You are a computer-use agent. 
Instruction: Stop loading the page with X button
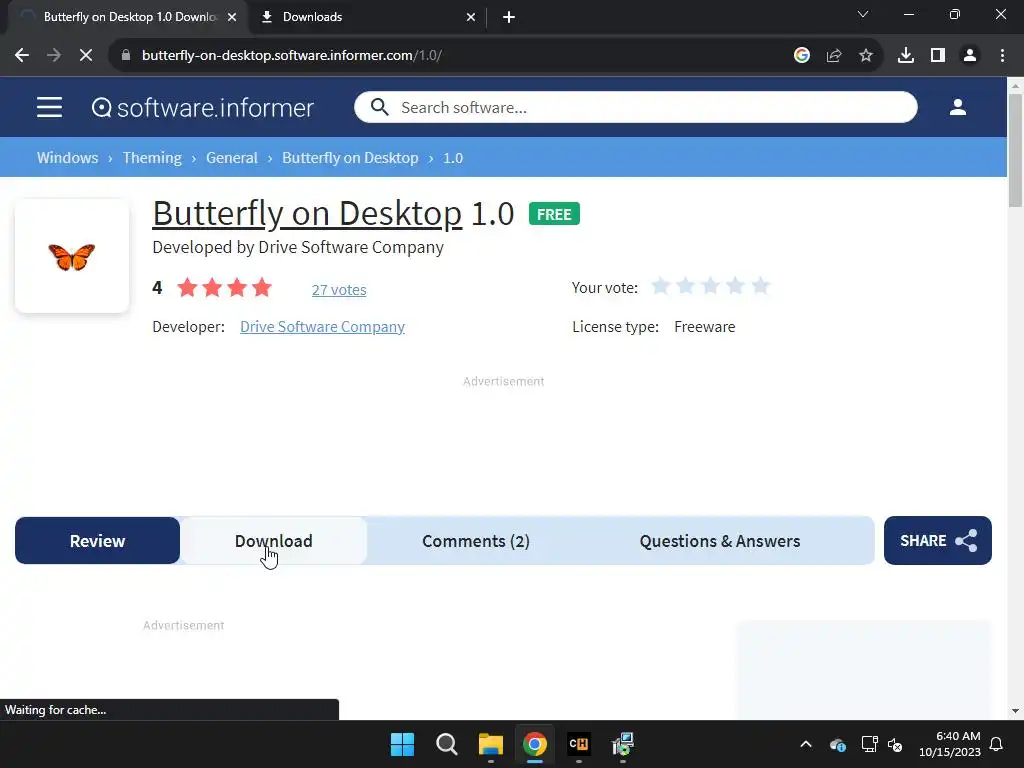click(86, 56)
